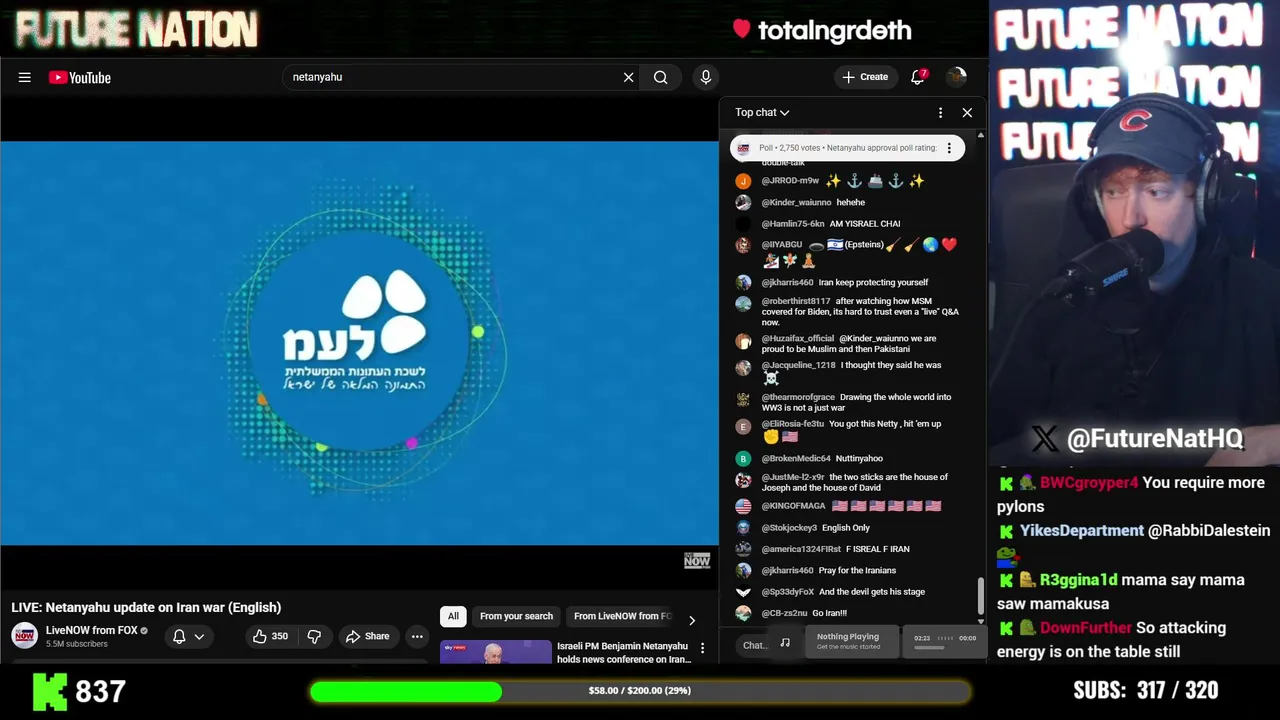Click the video player area

click(x=359, y=343)
